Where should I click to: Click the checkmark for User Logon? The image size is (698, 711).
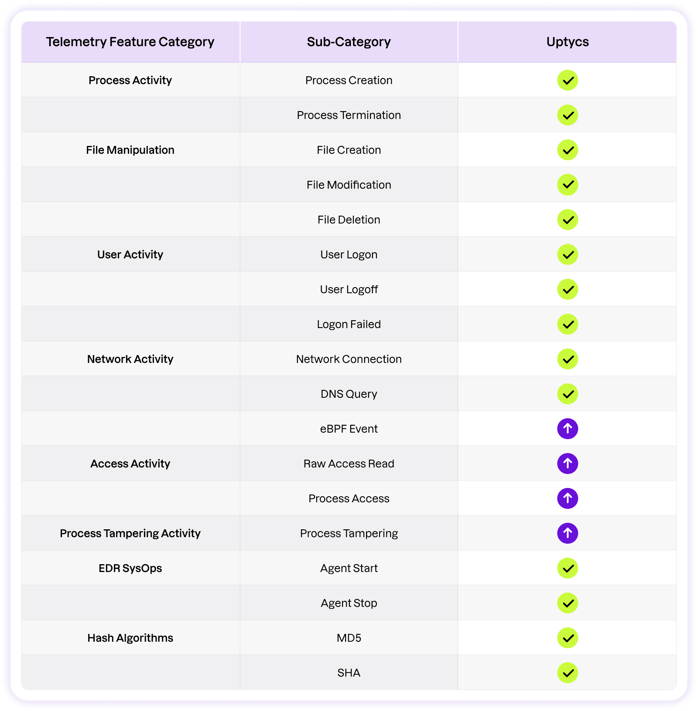tap(567, 254)
